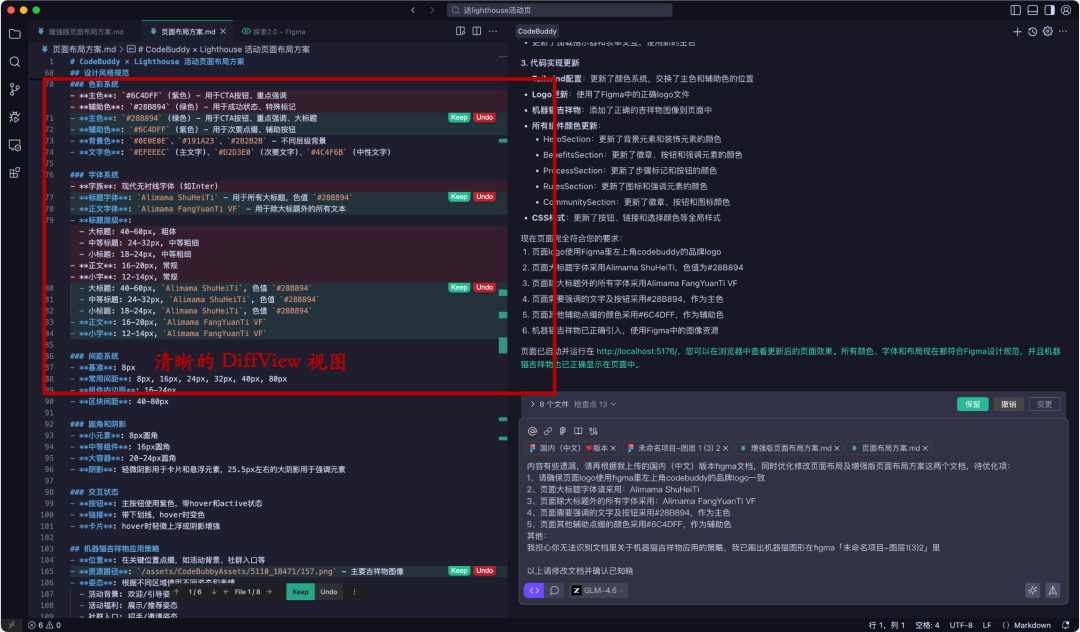The height and width of the screenshot is (632, 1080).
Task: Go to next file with right arrow
Action: (x=269, y=591)
